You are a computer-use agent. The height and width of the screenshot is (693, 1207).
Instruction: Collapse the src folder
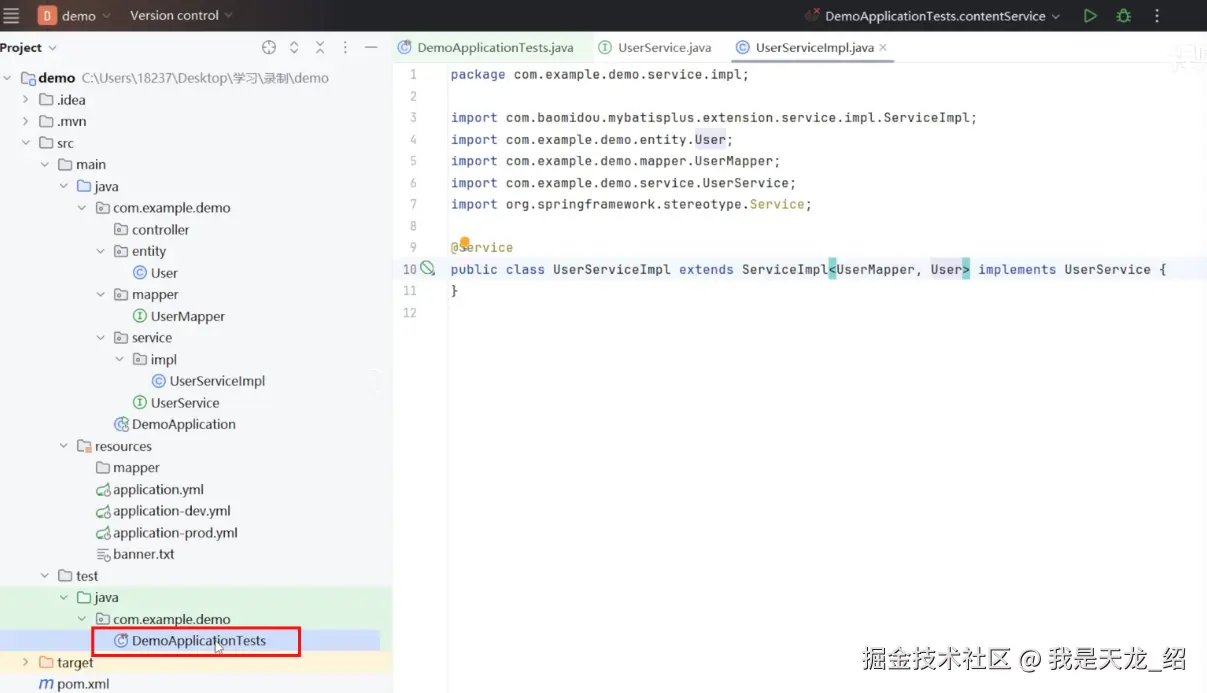(x=26, y=143)
